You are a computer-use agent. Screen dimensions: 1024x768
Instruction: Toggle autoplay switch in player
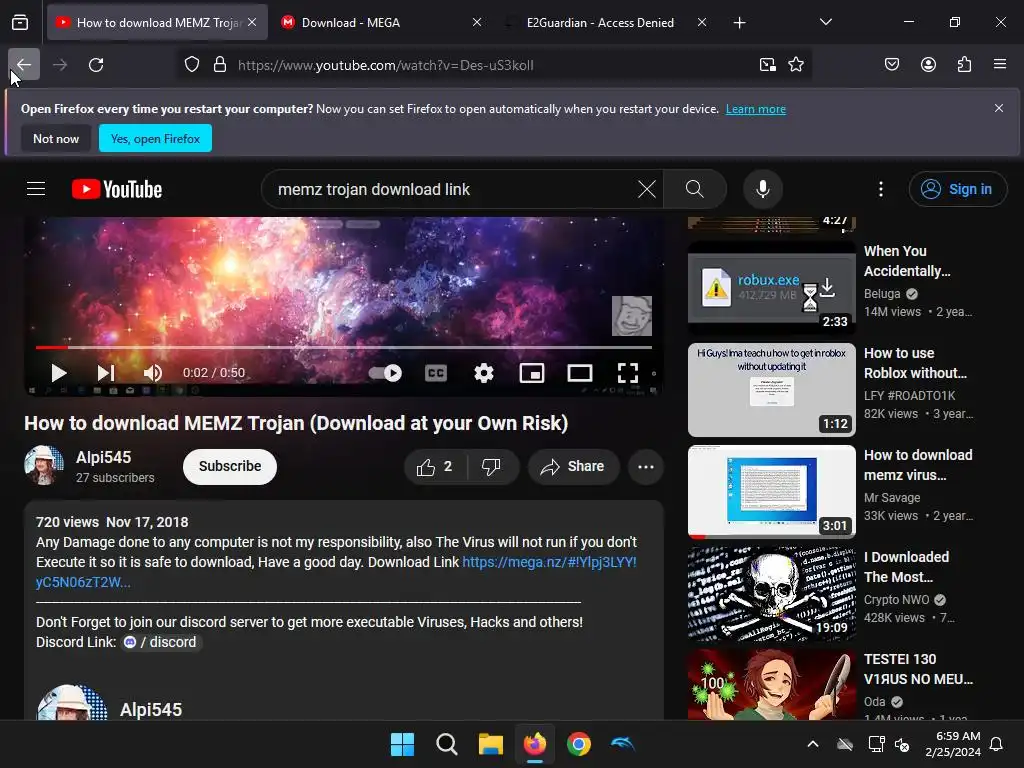coord(385,373)
